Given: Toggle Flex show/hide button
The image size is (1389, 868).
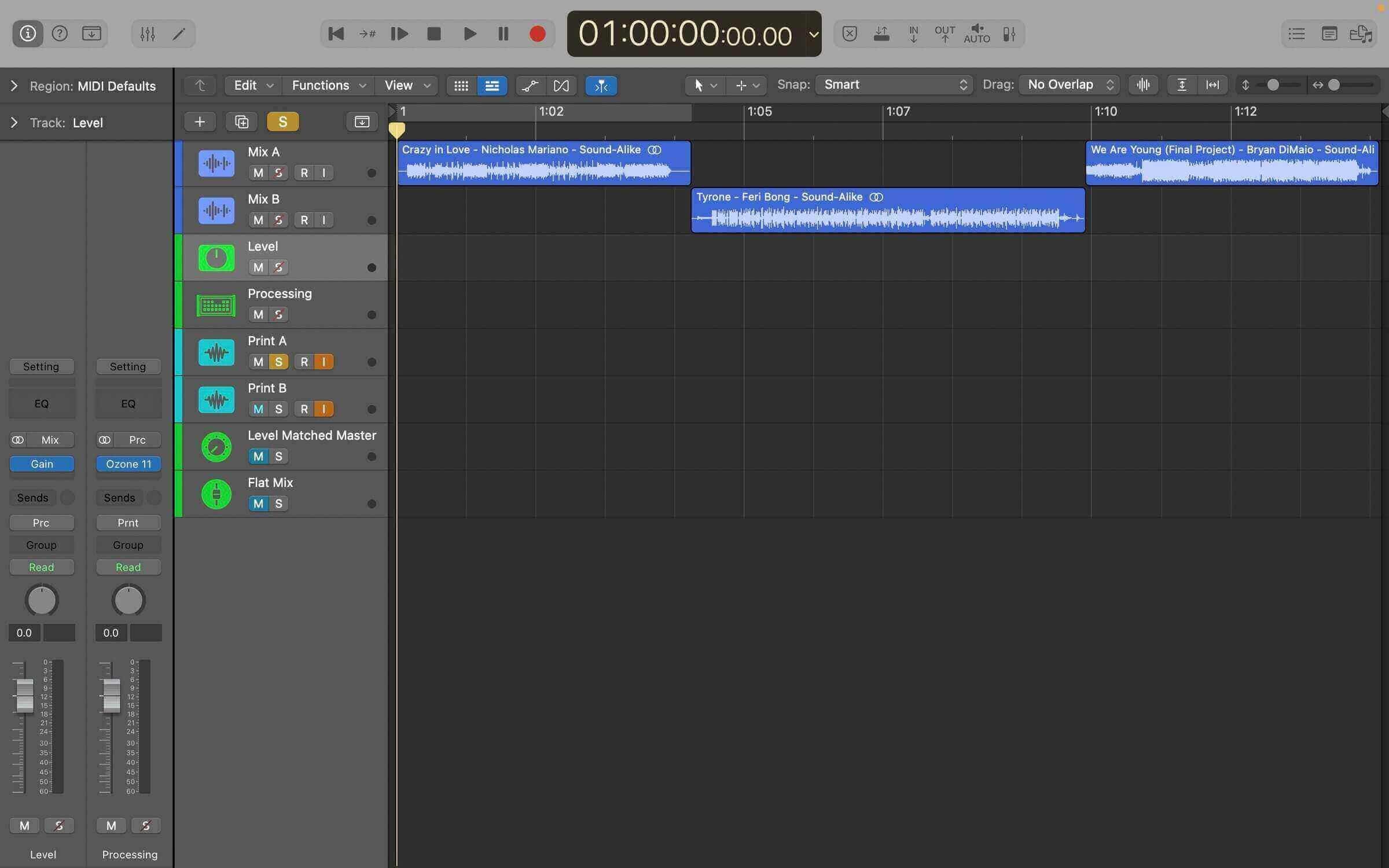Looking at the screenshot, I should point(561,86).
